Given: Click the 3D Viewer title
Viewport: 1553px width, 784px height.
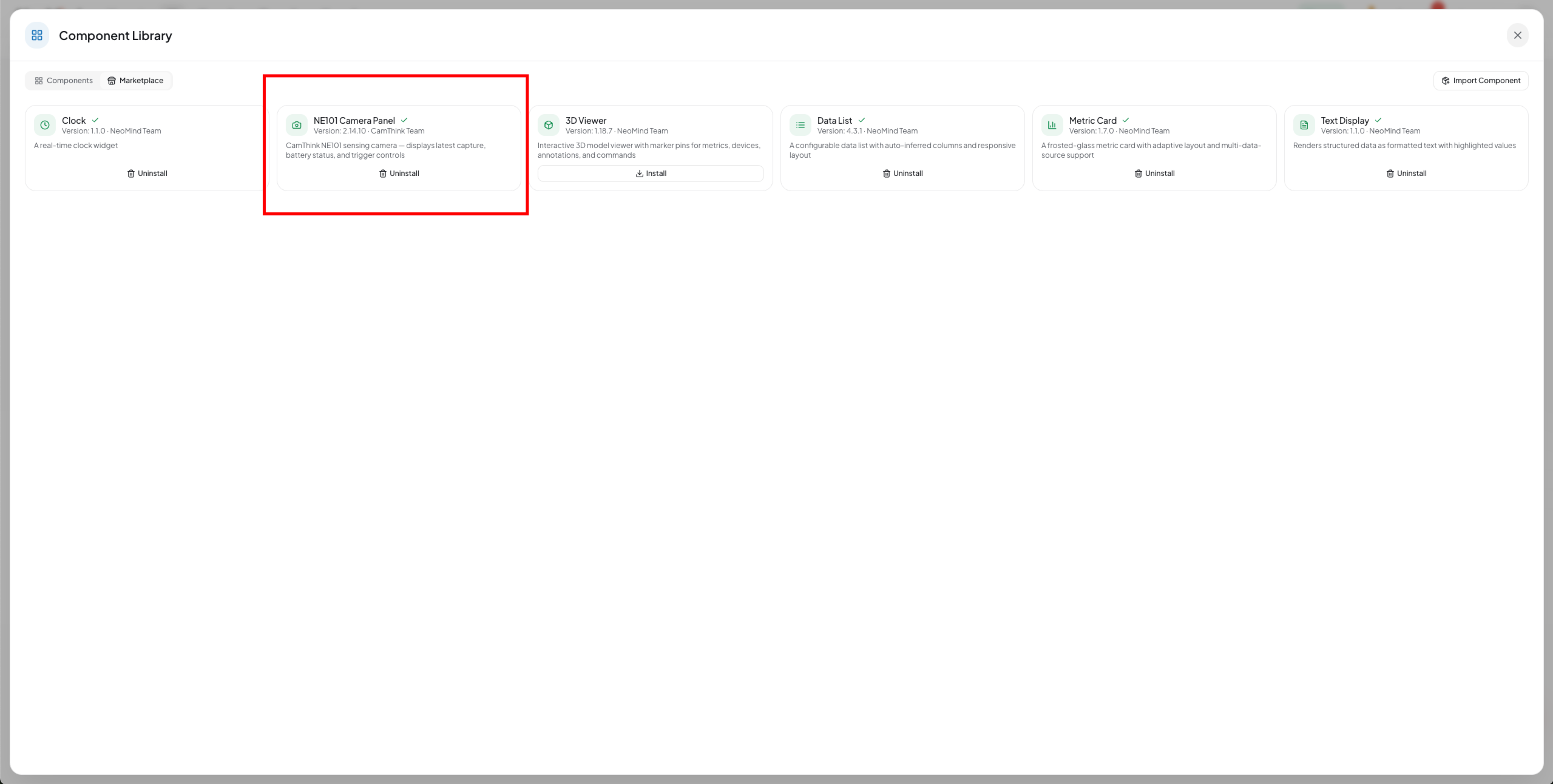Looking at the screenshot, I should tap(586, 121).
